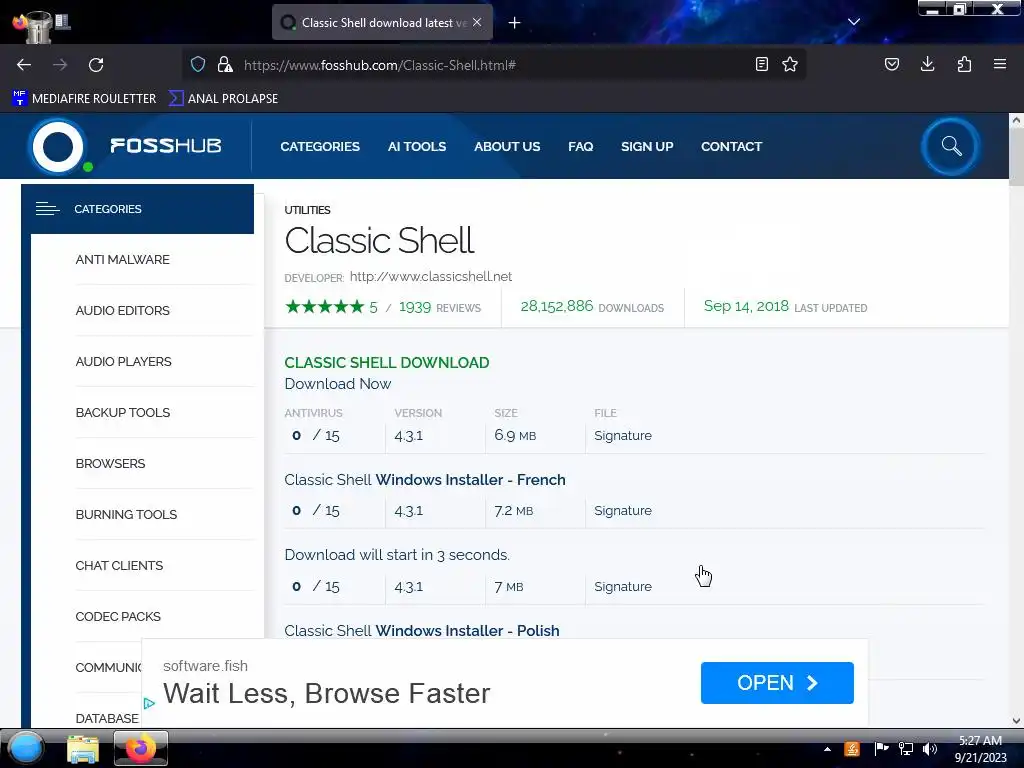Click the browser forward arrow
1024x768 pixels.
[x=59, y=65]
